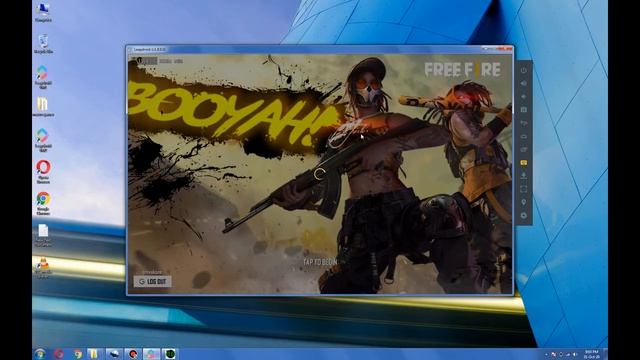Open the taskbar clock and date
The height and width of the screenshot is (360, 640).
591,354
